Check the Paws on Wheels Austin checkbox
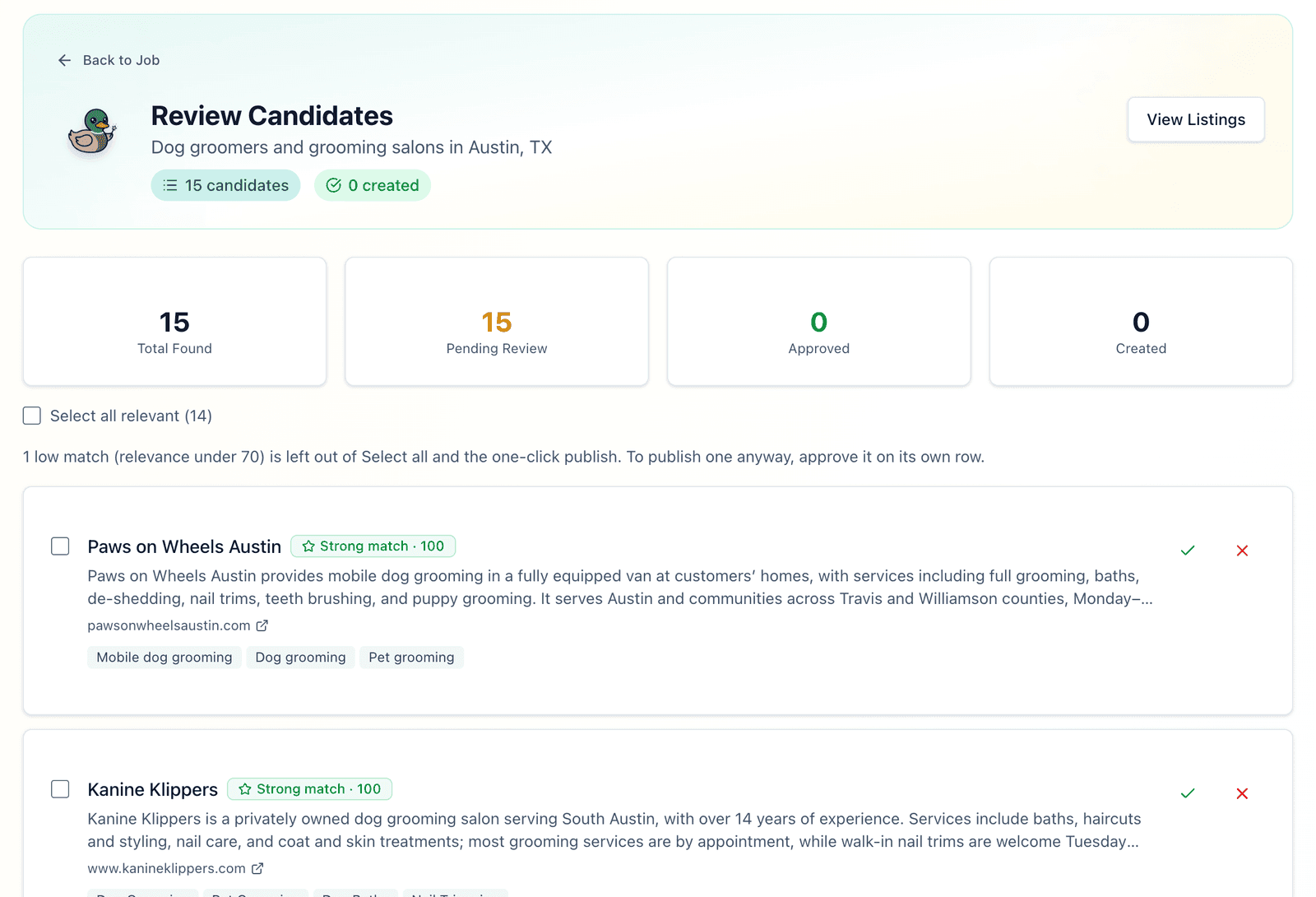1316x897 pixels. pyautogui.click(x=60, y=546)
